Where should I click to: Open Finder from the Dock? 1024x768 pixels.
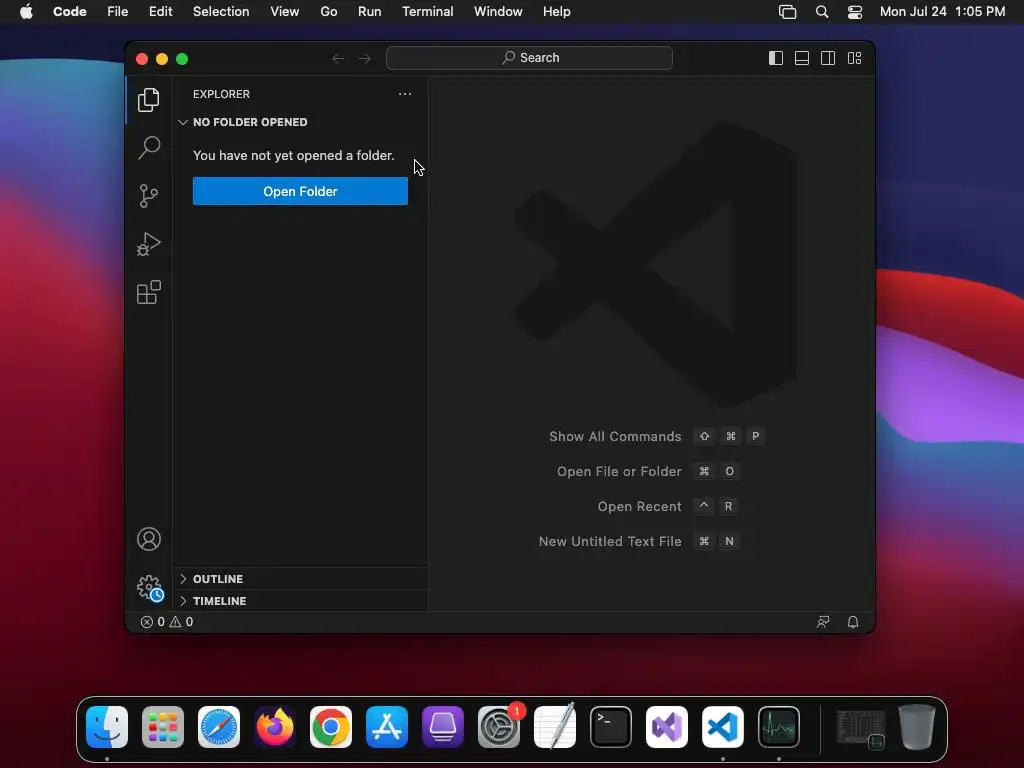click(107, 727)
